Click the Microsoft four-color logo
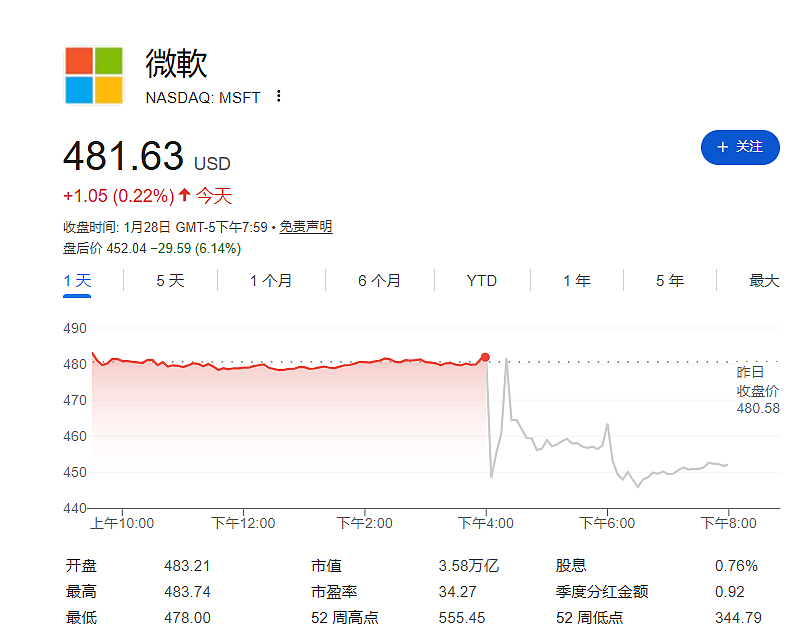The image size is (794, 640). pos(94,75)
